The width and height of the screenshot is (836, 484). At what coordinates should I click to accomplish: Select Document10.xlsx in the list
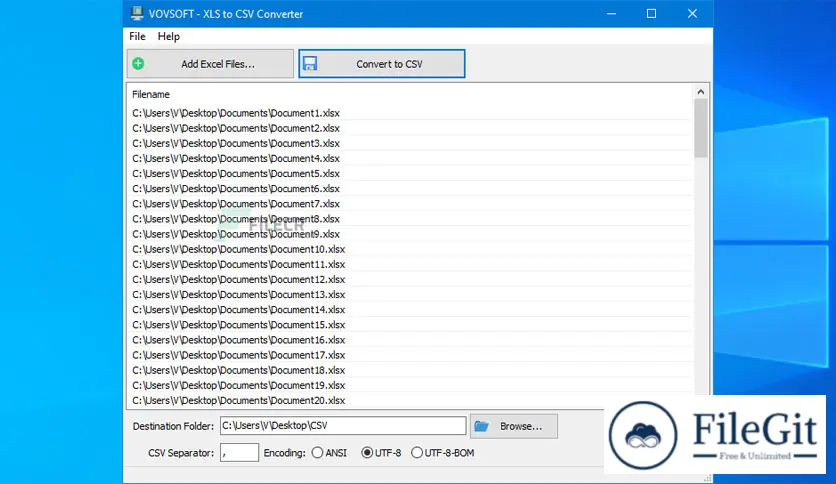coord(238,249)
